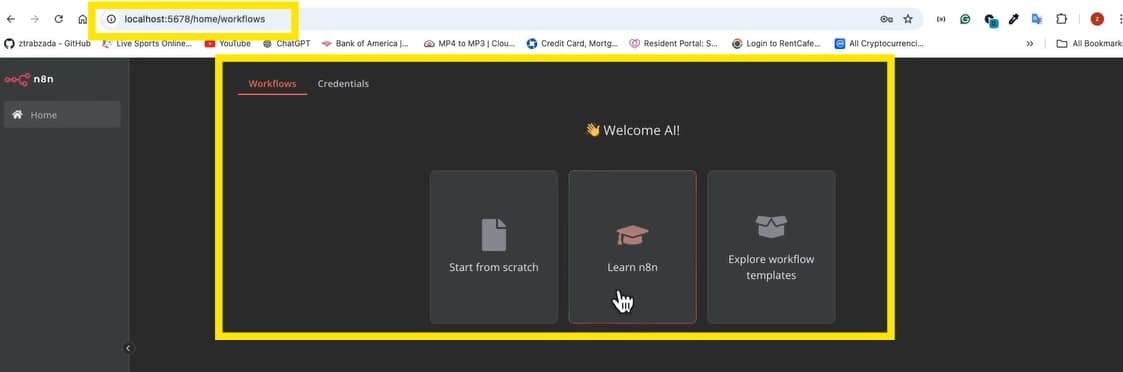
Task: Open the ChatGPT bookmark
Action: click(x=286, y=44)
